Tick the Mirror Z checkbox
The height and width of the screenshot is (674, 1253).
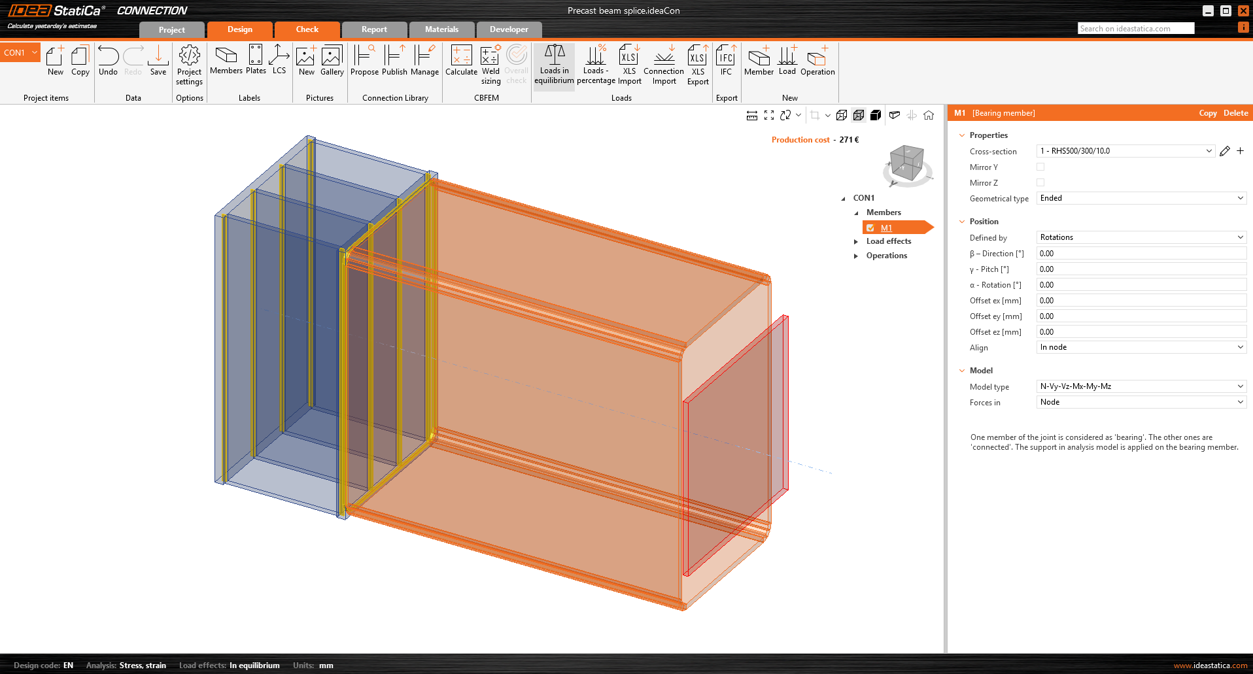(1041, 183)
